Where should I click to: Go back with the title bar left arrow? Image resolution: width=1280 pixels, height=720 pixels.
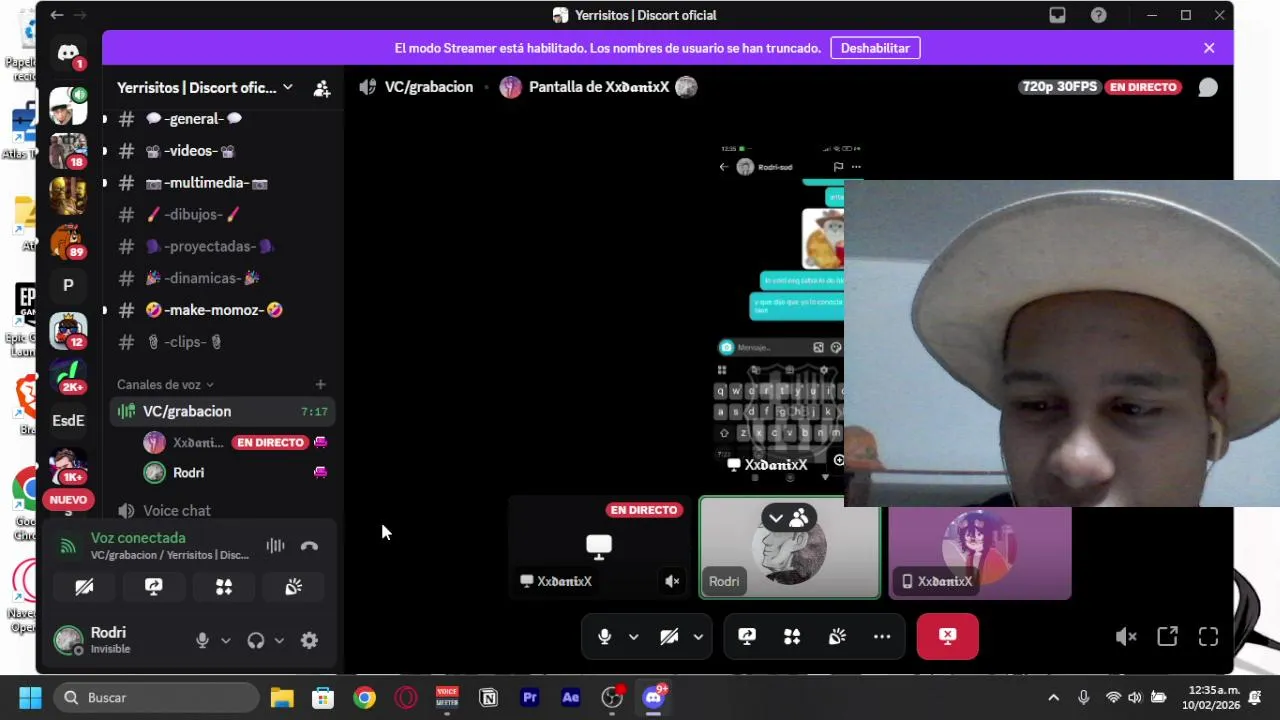click(57, 15)
